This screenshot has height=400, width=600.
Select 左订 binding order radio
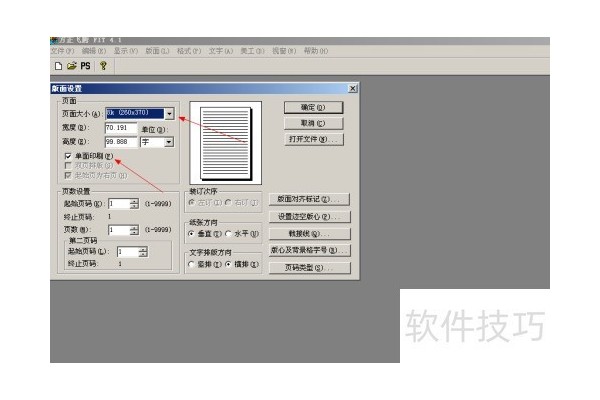pyautogui.click(x=192, y=202)
